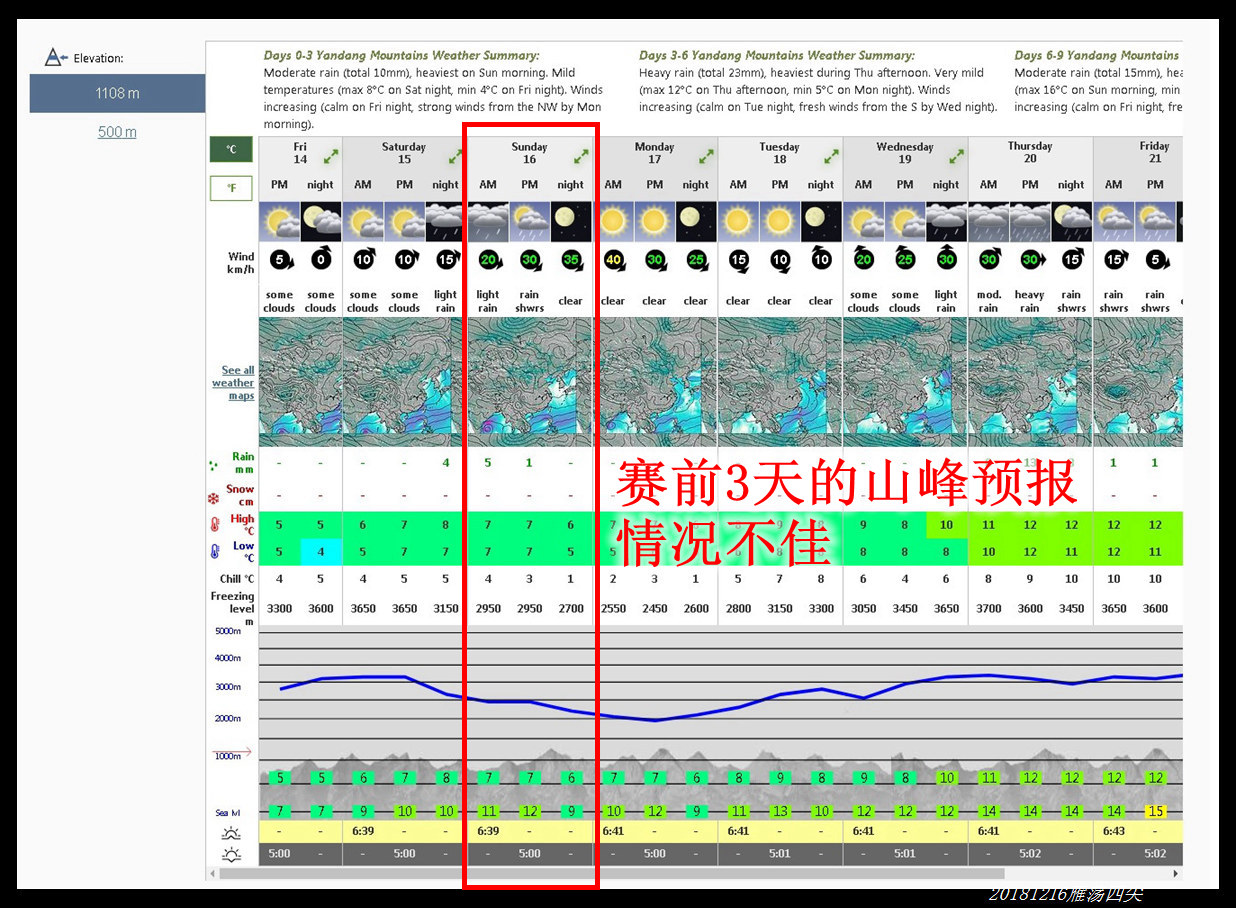Image resolution: width=1236 pixels, height=908 pixels.
Task: Click the 5:02 sunset time under Thursday
Action: 1030,854
